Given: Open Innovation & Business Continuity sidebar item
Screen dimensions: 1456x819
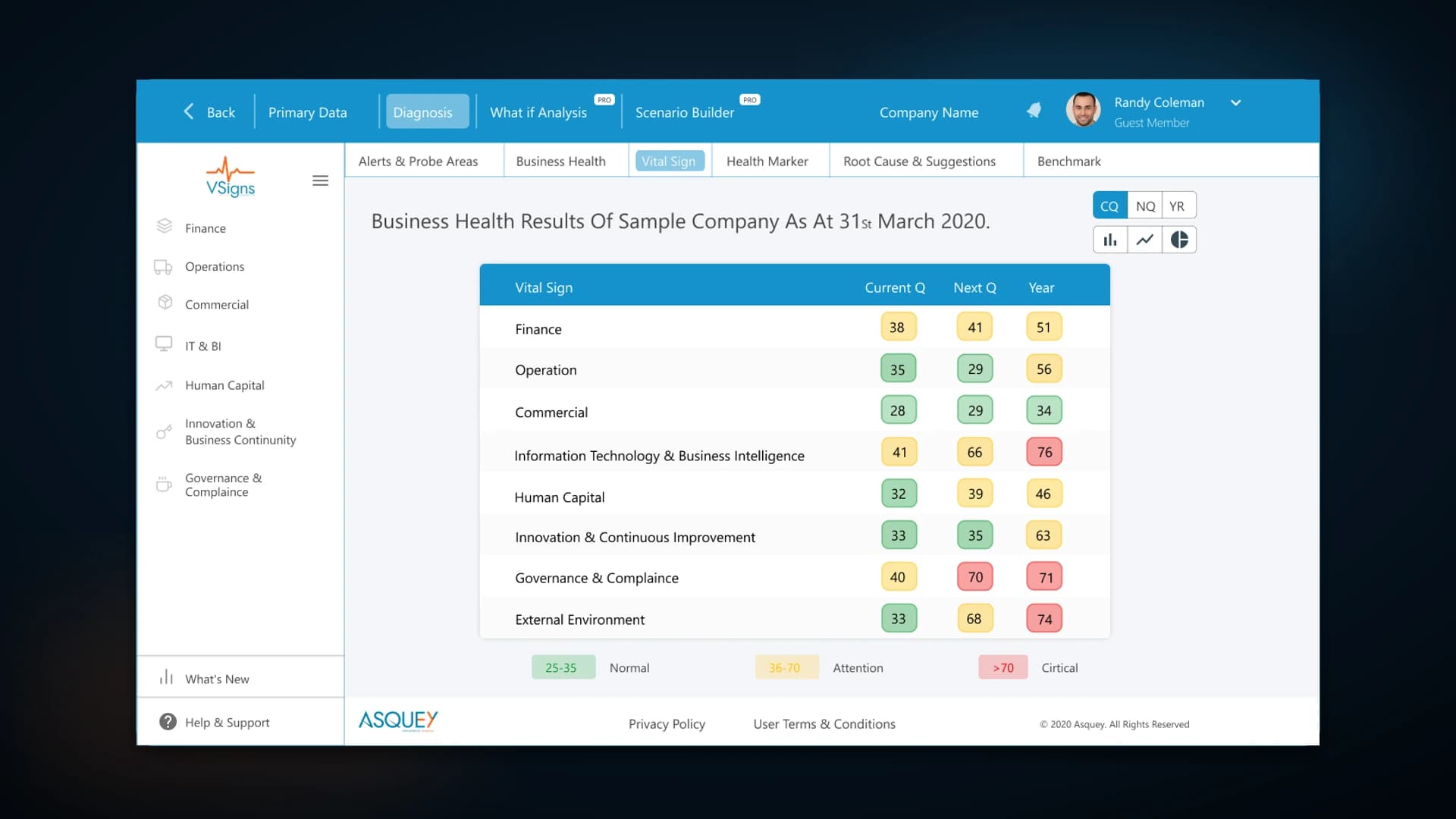Looking at the screenshot, I should (x=240, y=431).
